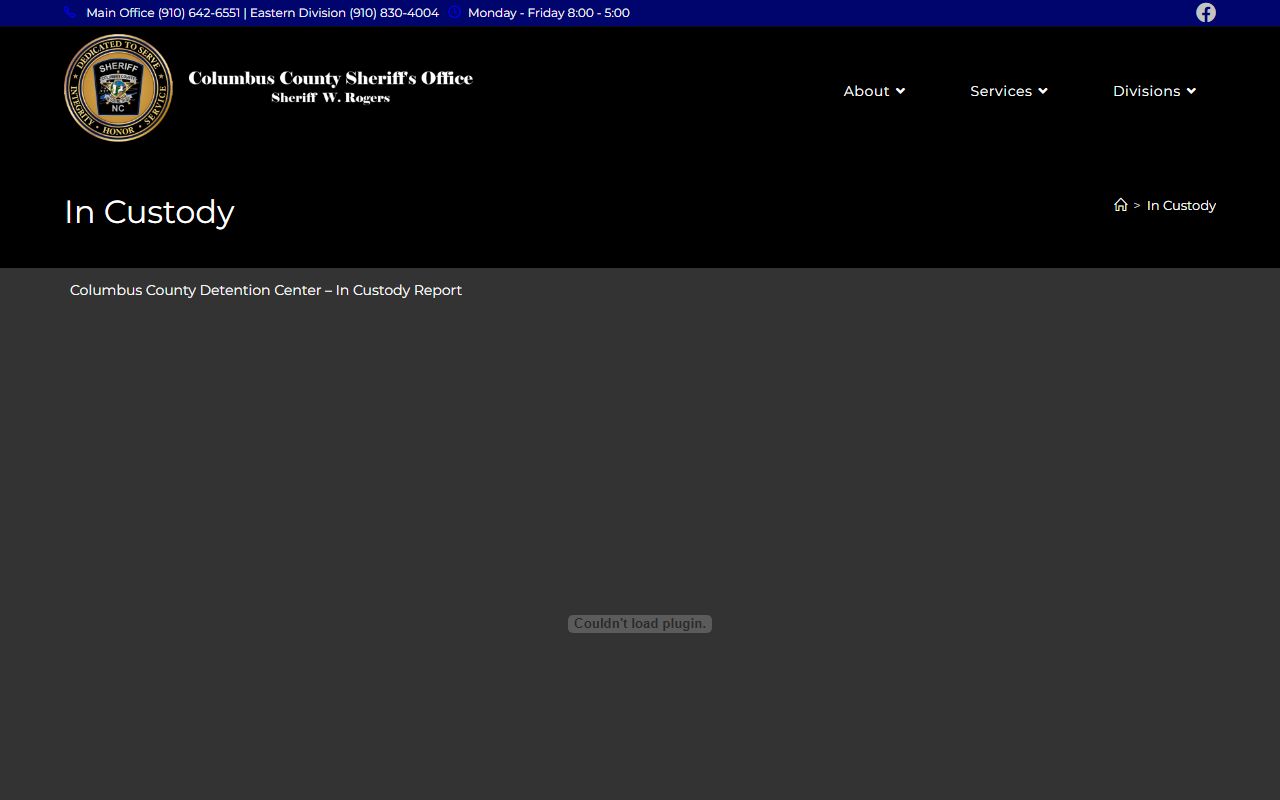1280x800 pixels.
Task: Select the In Custody breadcrumb text
Action: [1181, 205]
